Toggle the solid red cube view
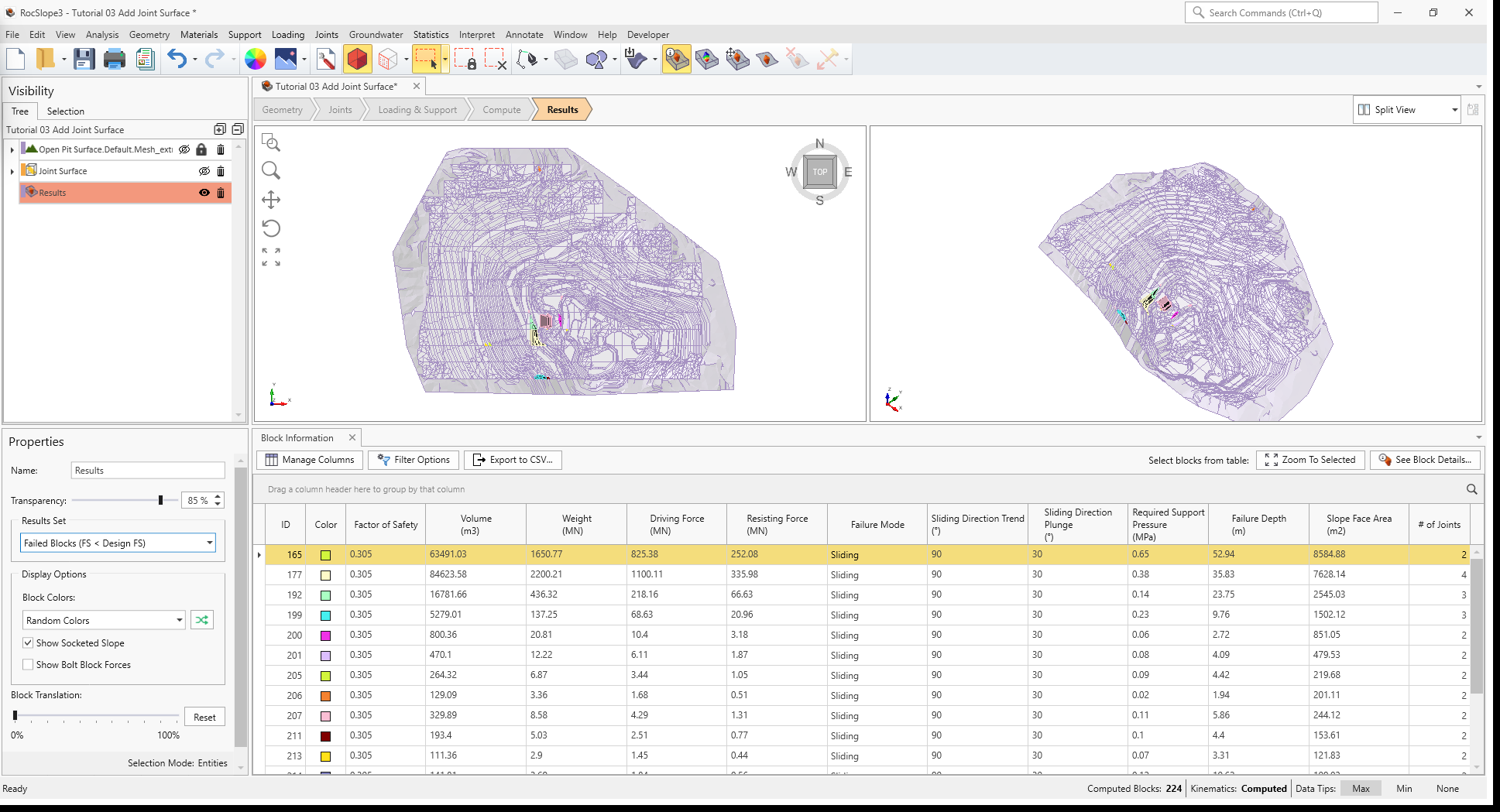 click(x=357, y=59)
